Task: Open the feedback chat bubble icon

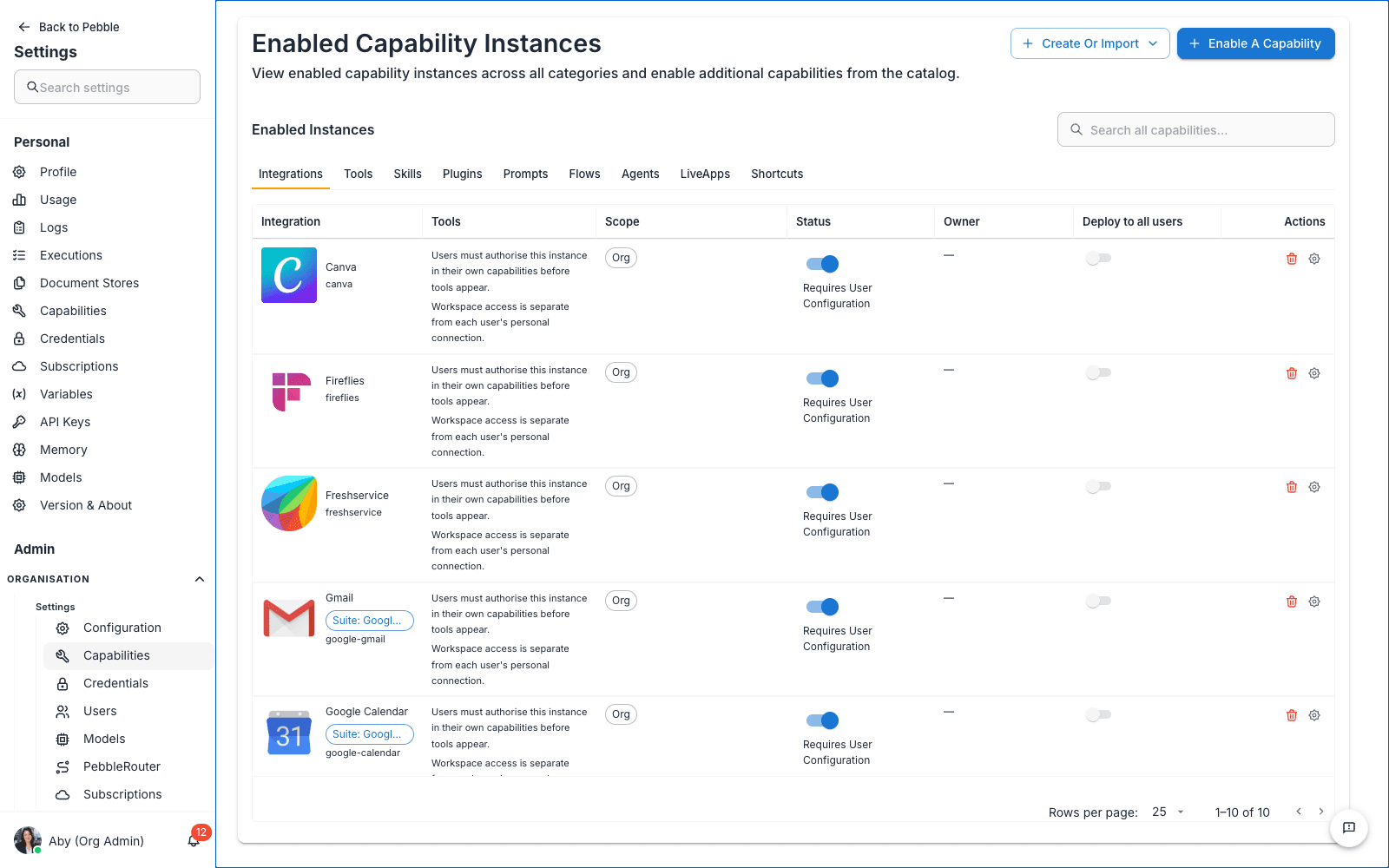Action: coord(1349,828)
